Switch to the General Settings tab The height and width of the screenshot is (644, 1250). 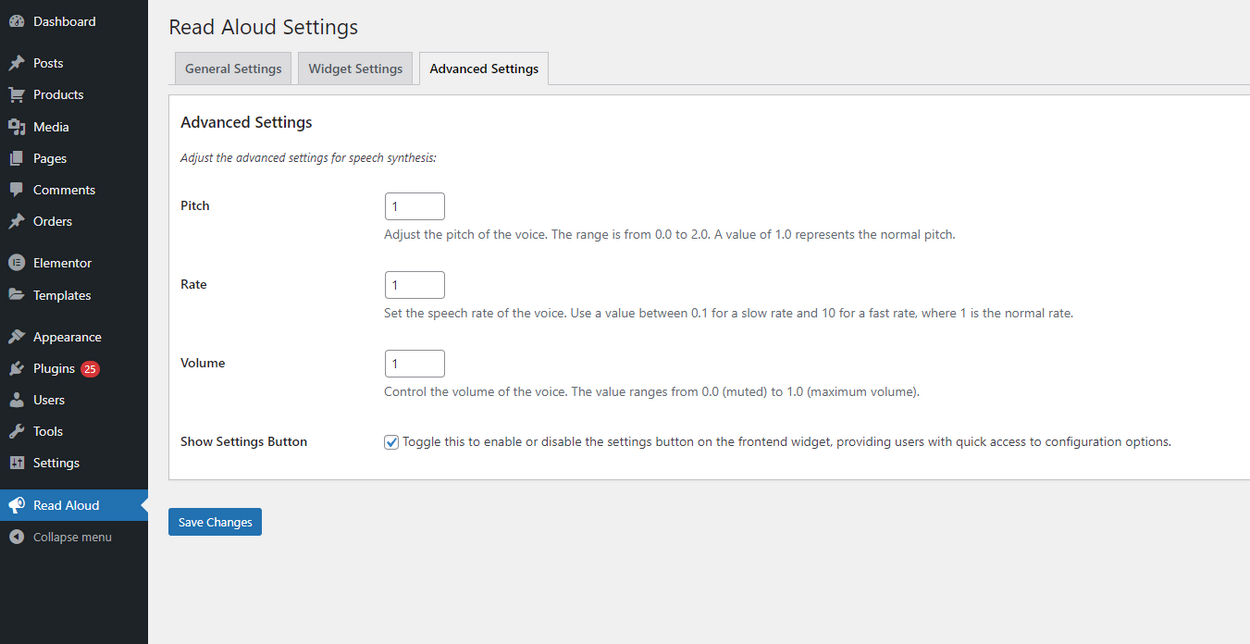tap(233, 69)
